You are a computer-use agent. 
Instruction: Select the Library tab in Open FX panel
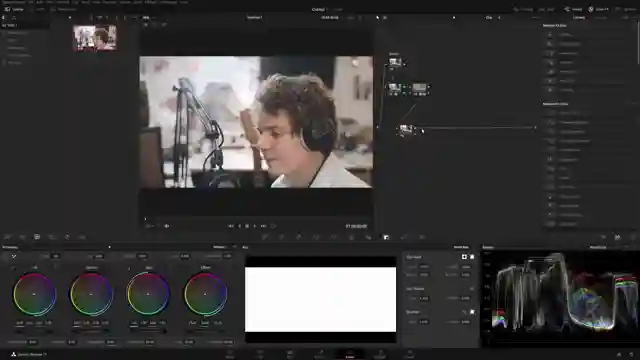coord(579,18)
